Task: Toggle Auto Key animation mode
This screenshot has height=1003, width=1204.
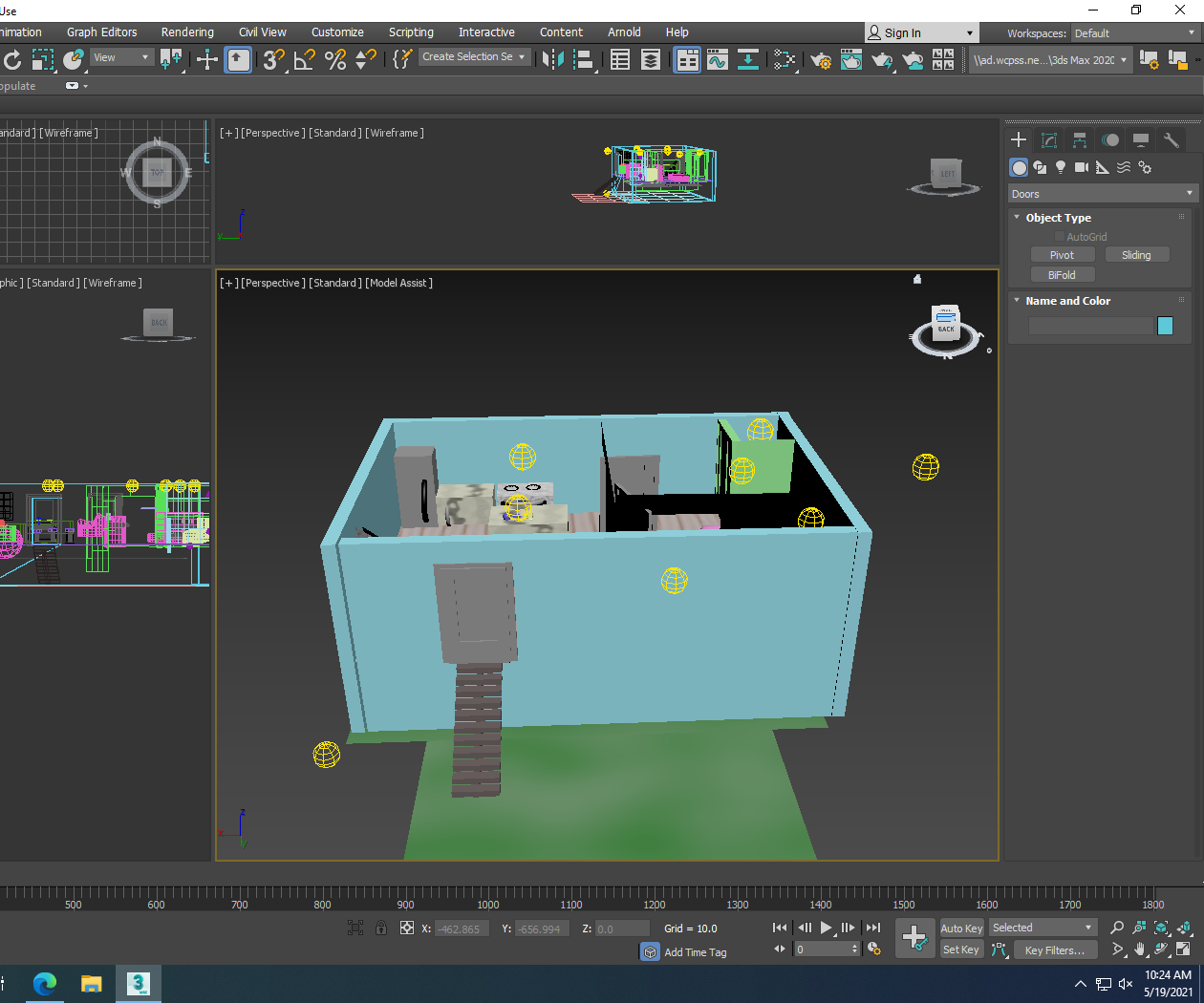Action: tap(961, 928)
